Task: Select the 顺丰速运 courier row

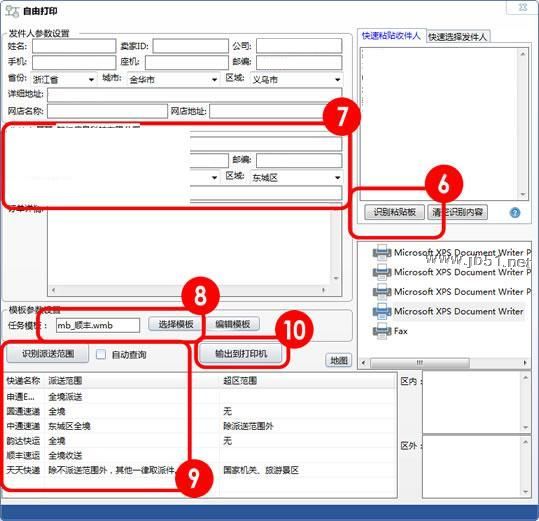Action: (x=199, y=456)
